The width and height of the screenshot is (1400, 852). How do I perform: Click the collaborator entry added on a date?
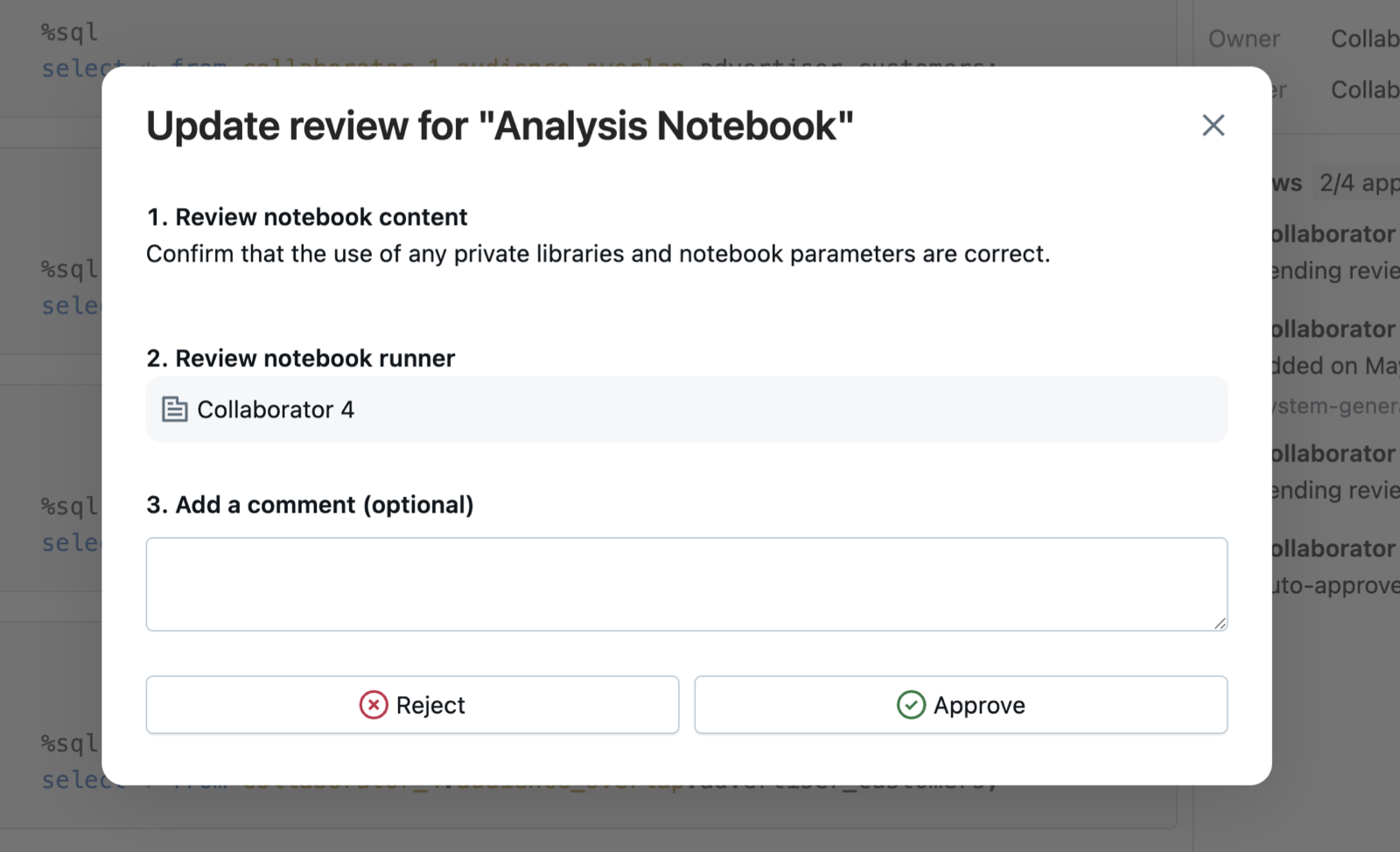click(x=1335, y=347)
